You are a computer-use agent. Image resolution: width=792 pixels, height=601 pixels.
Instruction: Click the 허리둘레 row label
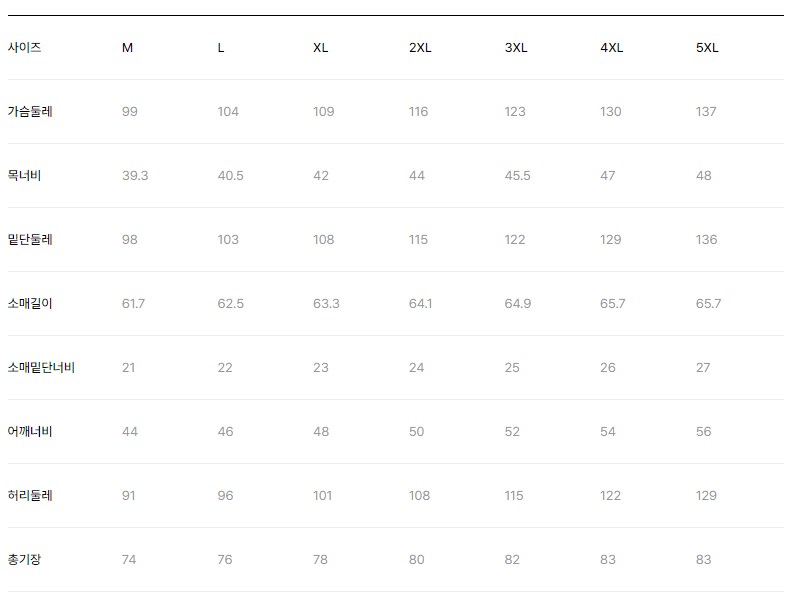30,495
